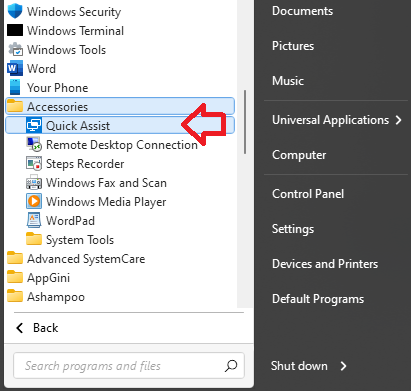411x391 pixels.
Task: Collapse the Accessories folder
Action: coord(120,107)
